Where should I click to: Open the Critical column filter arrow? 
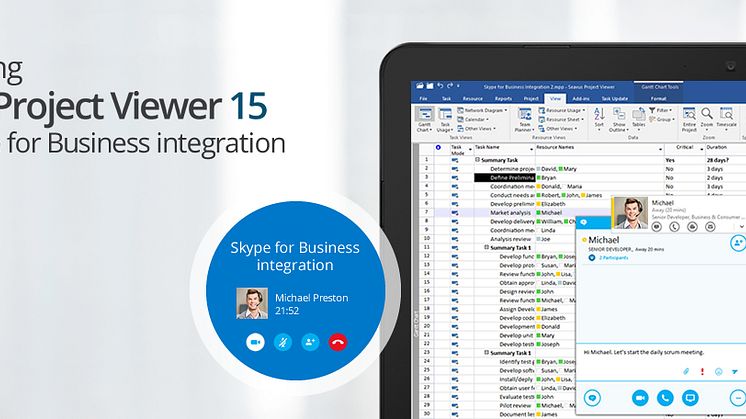(x=702, y=150)
